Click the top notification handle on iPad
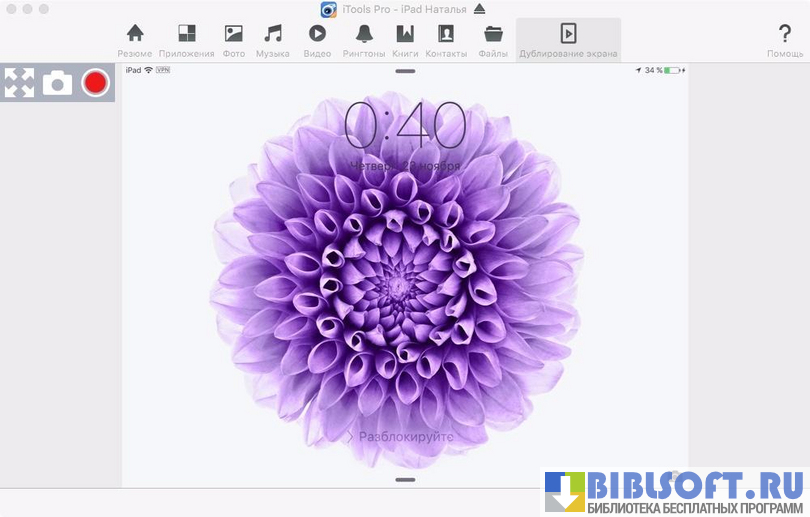Viewport: 810px width, 517px height. pos(405,72)
